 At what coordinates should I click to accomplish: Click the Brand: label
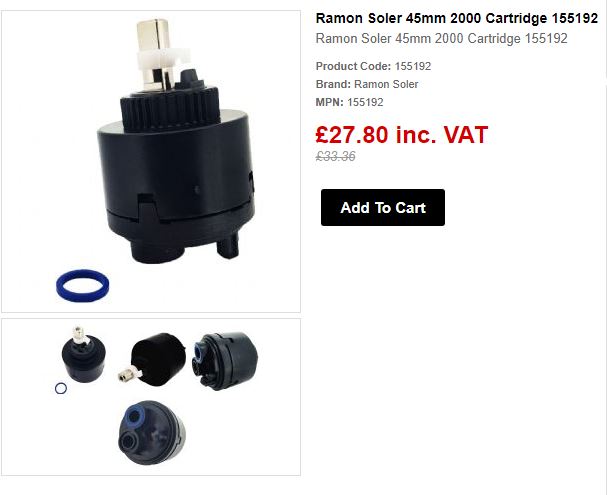tap(333, 84)
